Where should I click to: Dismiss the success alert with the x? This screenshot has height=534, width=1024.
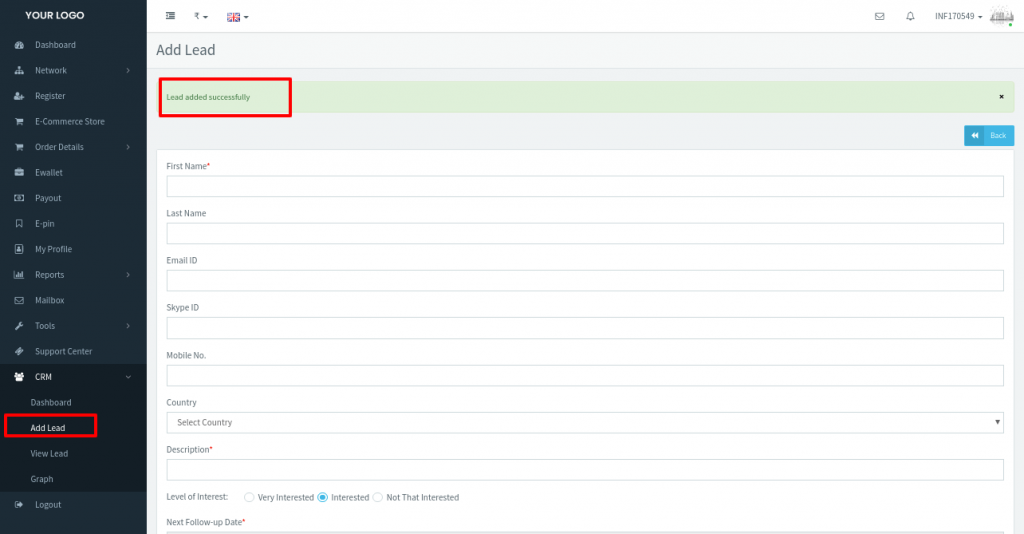[x=1001, y=97]
